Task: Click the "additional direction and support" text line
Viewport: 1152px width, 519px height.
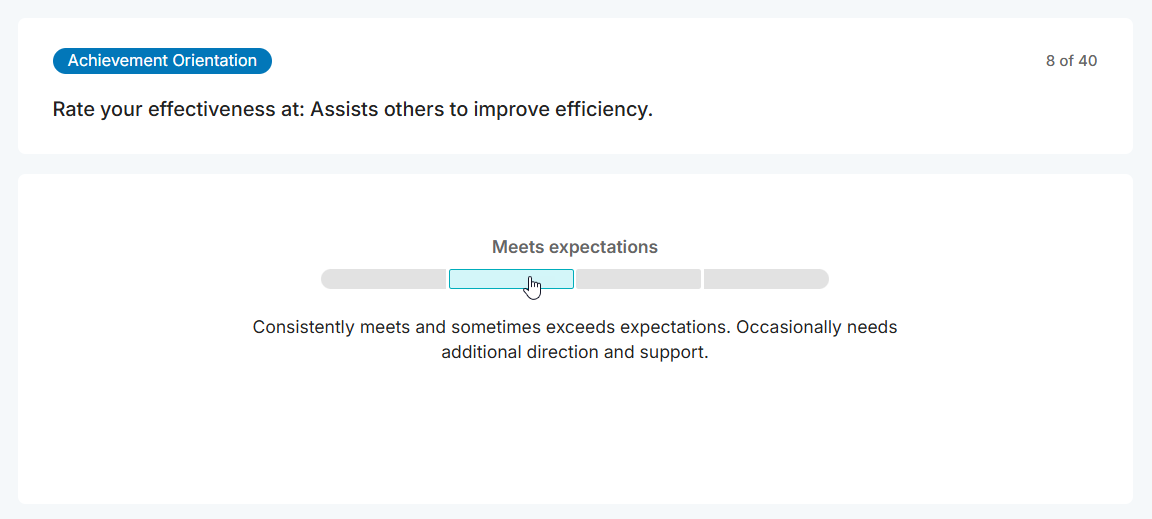Action: tap(575, 352)
